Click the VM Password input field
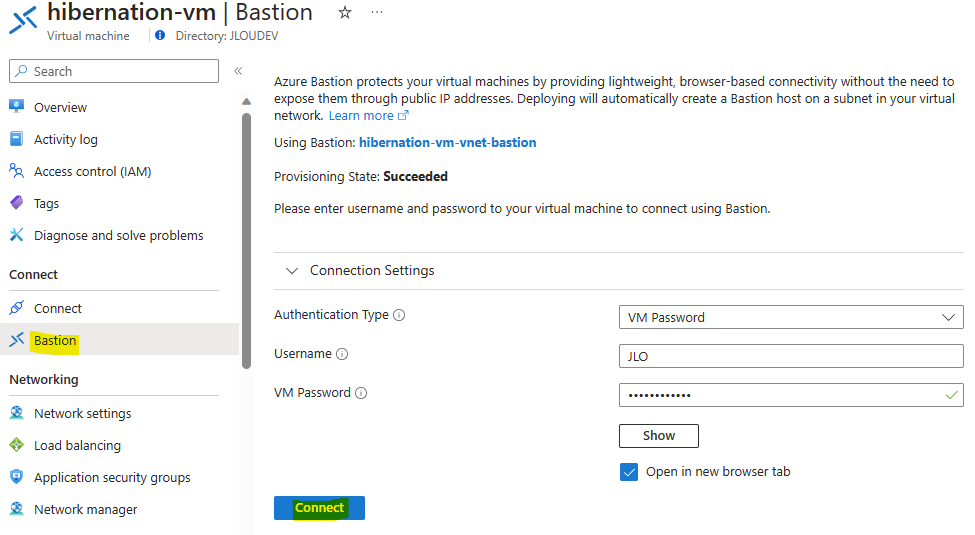 (x=791, y=395)
